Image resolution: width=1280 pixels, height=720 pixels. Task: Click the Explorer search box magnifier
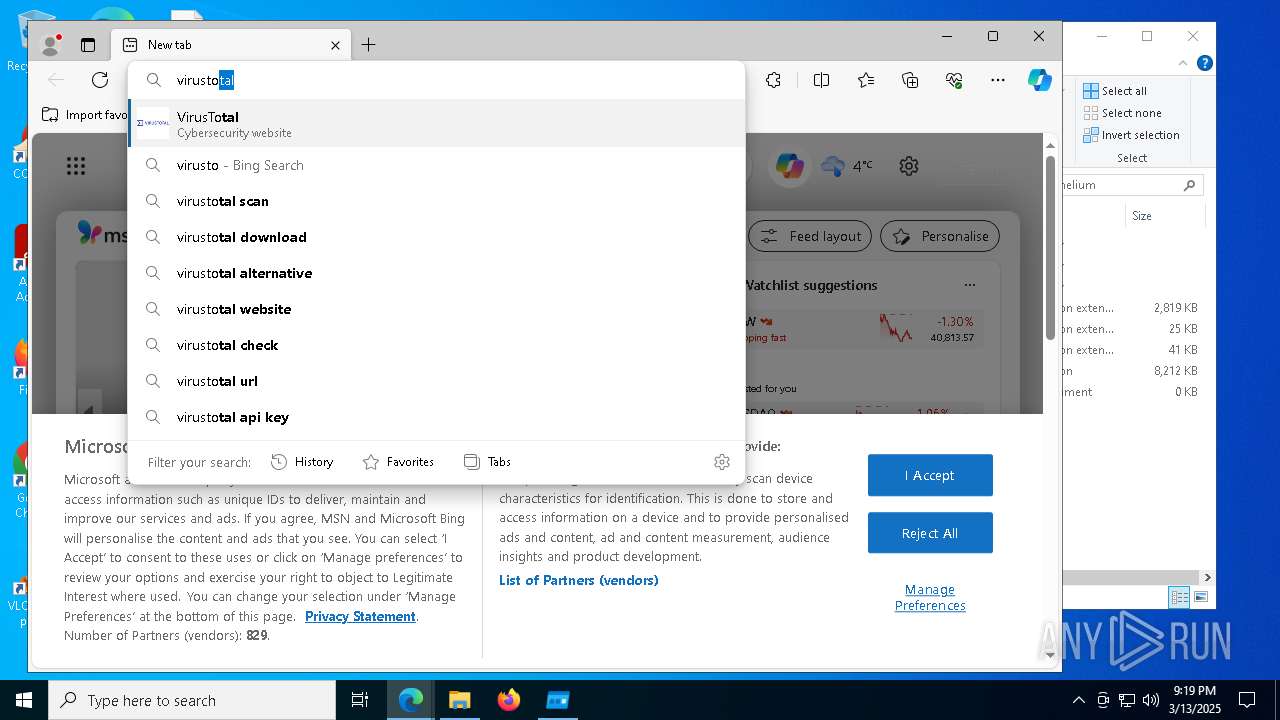coord(1189,185)
